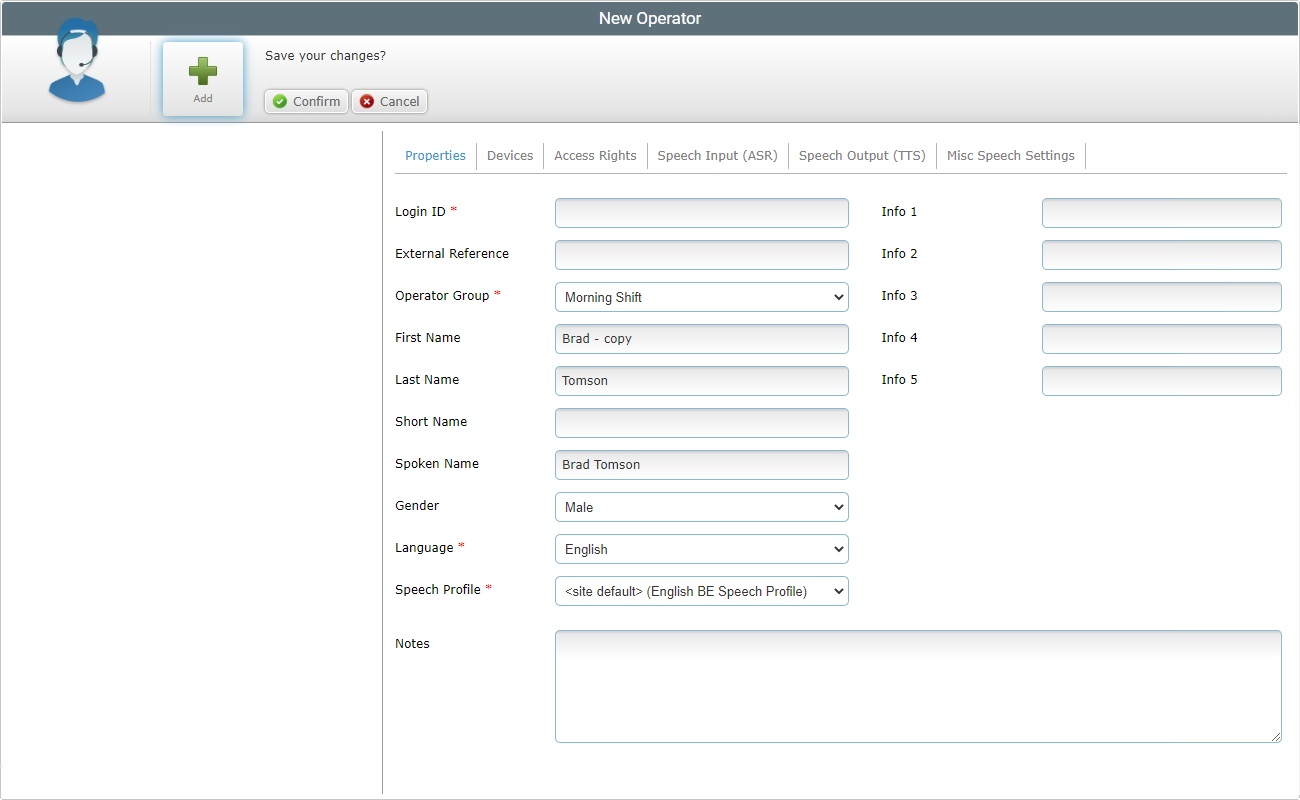Open the Speech Profile dropdown

pos(701,591)
